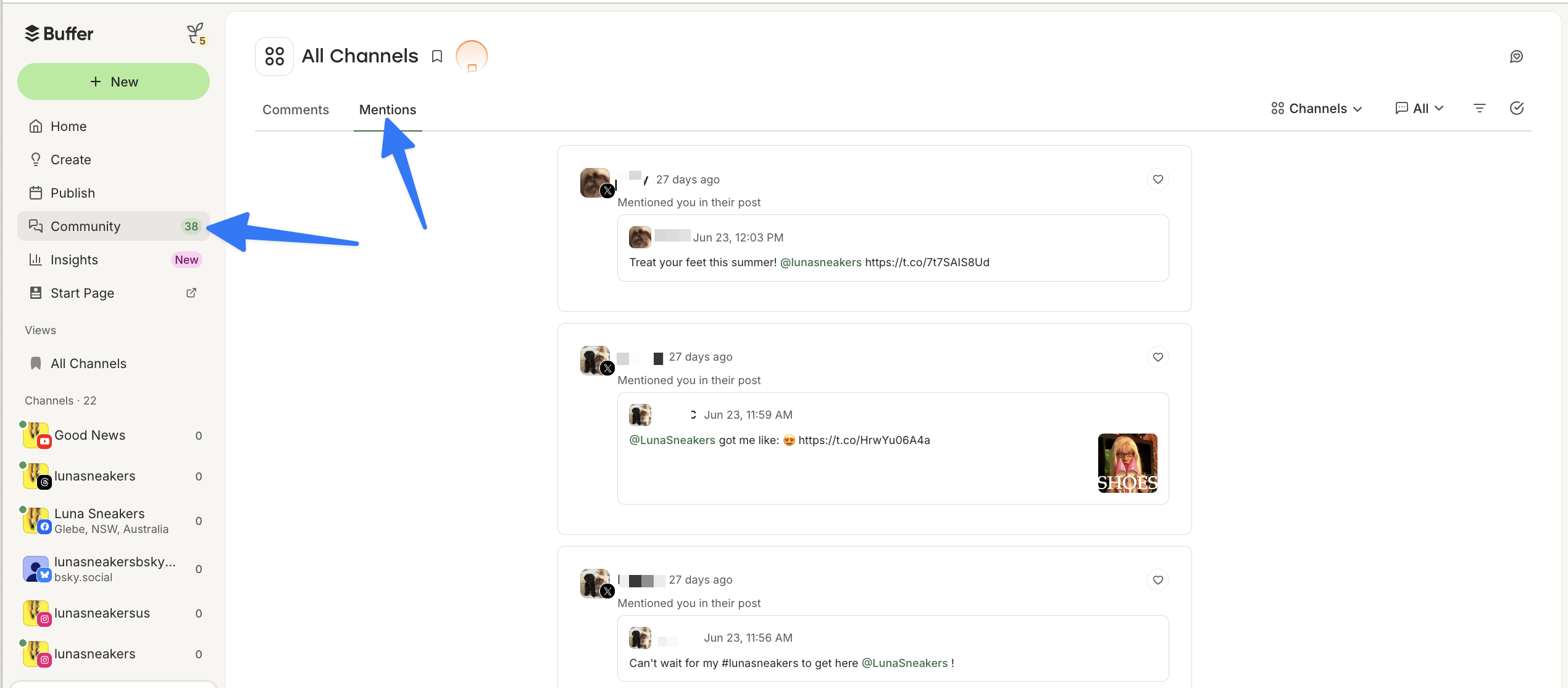Click @LunaSneakers in third post
The height and width of the screenshot is (688, 1568).
click(x=904, y=663)
